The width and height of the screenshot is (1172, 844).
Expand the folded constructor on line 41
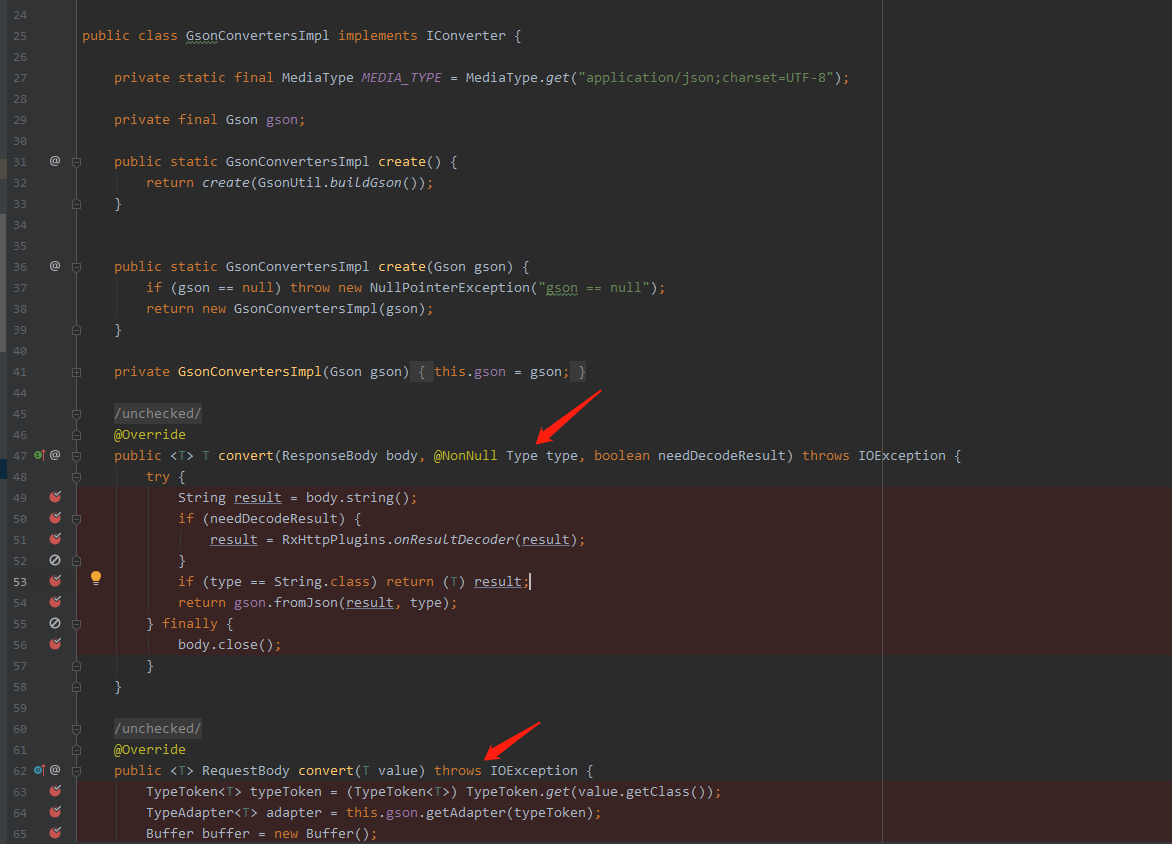(75, 371)
